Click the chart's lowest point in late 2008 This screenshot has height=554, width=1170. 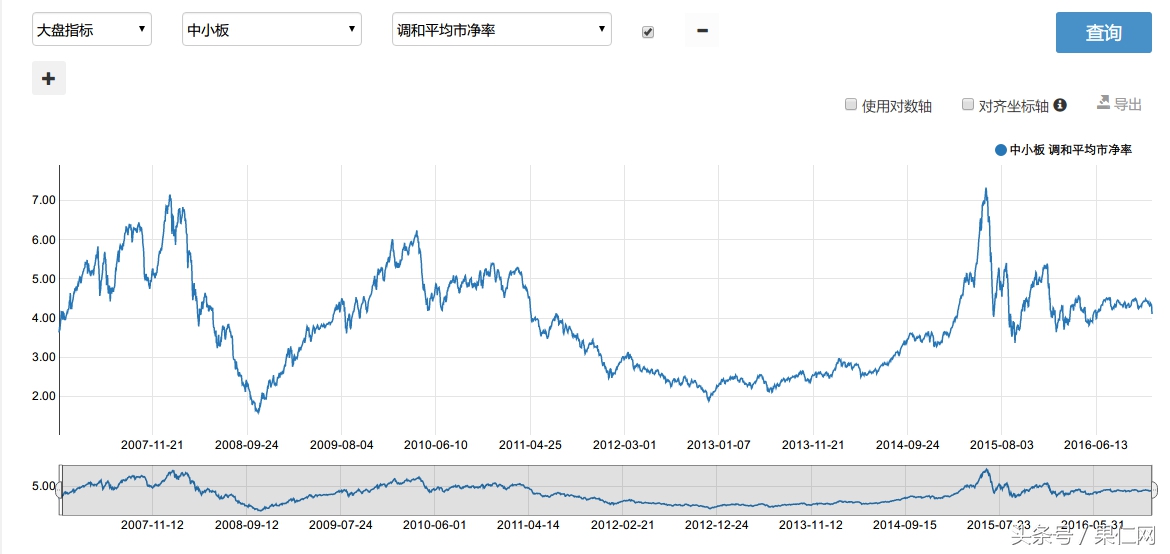pos(258,411)
